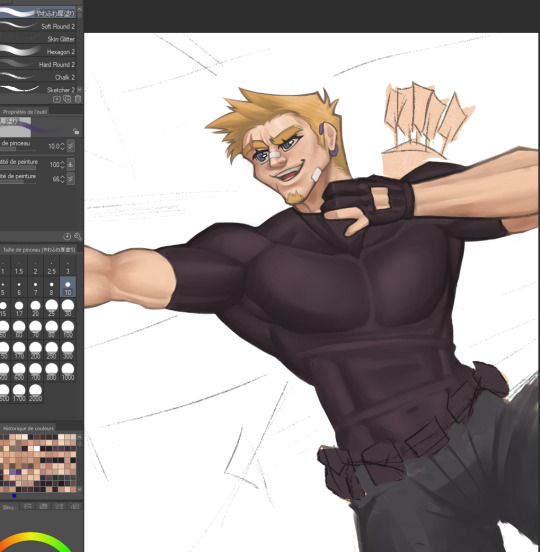The height and width of the screenshot is (552, 540).
Task: Pick brush size preset 60
Action: tap(19, 330)
